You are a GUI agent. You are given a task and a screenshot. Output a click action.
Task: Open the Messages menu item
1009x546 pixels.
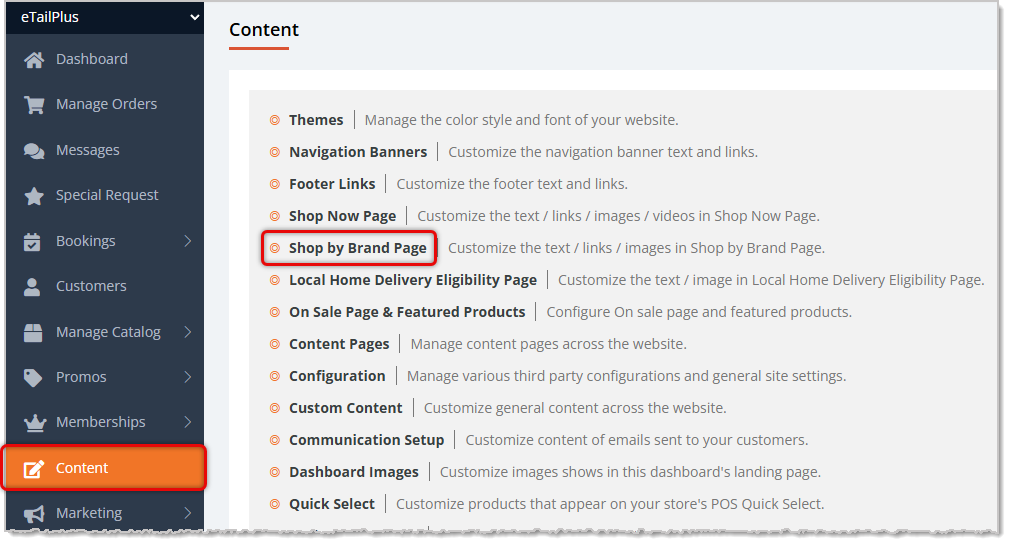point(105,150)
